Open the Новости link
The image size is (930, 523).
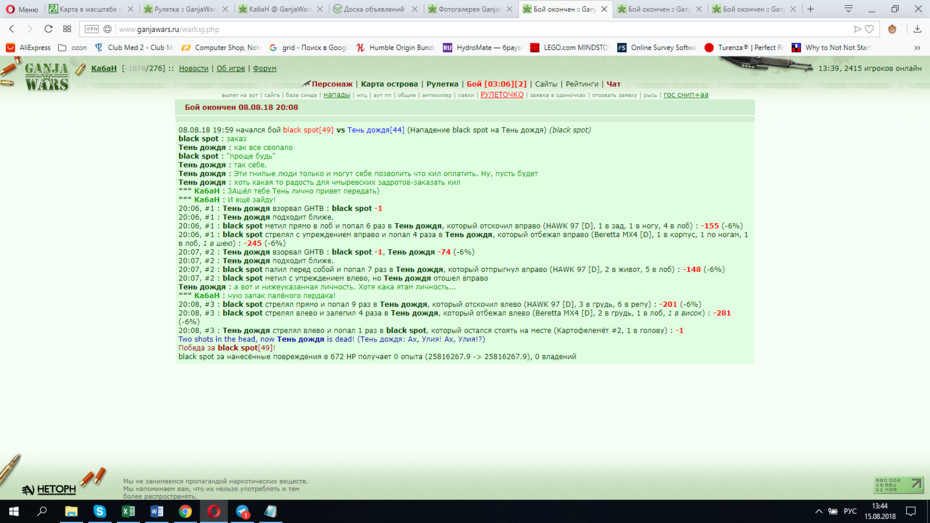(193, 68)
